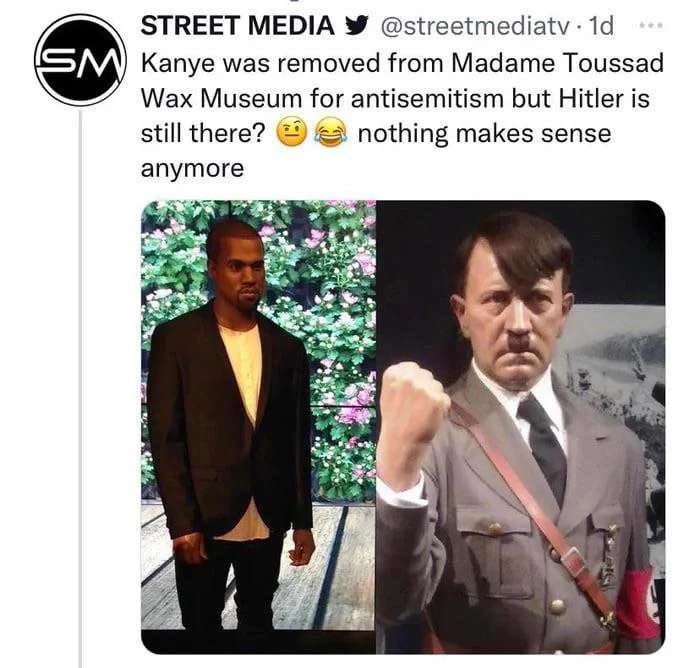Click the word "anymore" in the tweet
Screen dimensions: 700x668
click(192, 168)
